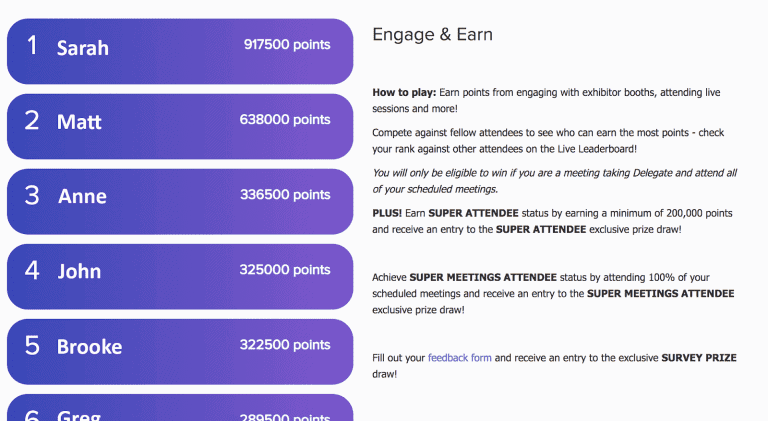The image size is (768, 421).
Task: Click the rank number 4 badge
Action: click(x=32, y=271)
